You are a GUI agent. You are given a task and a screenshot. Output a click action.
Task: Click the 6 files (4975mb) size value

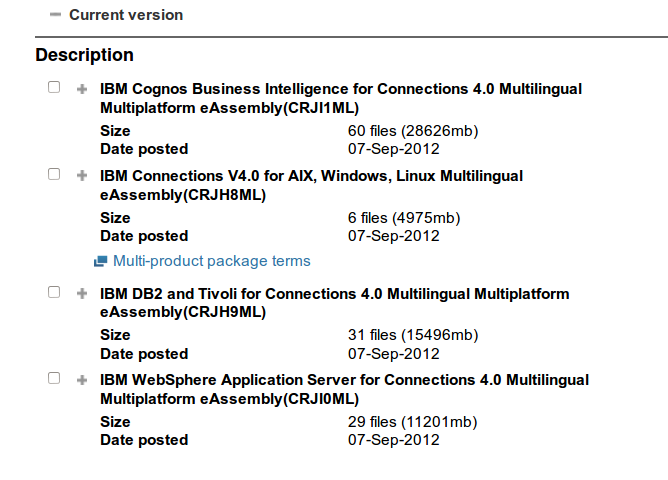pos(404,218)
